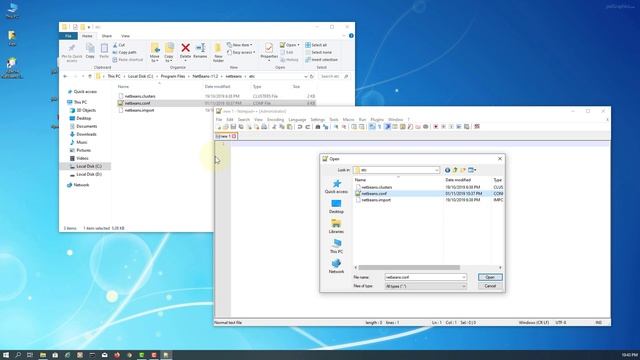Click Libraries in Open dialog places bar
This screenshot has width=640, height=360.
(x=336, y=226)
